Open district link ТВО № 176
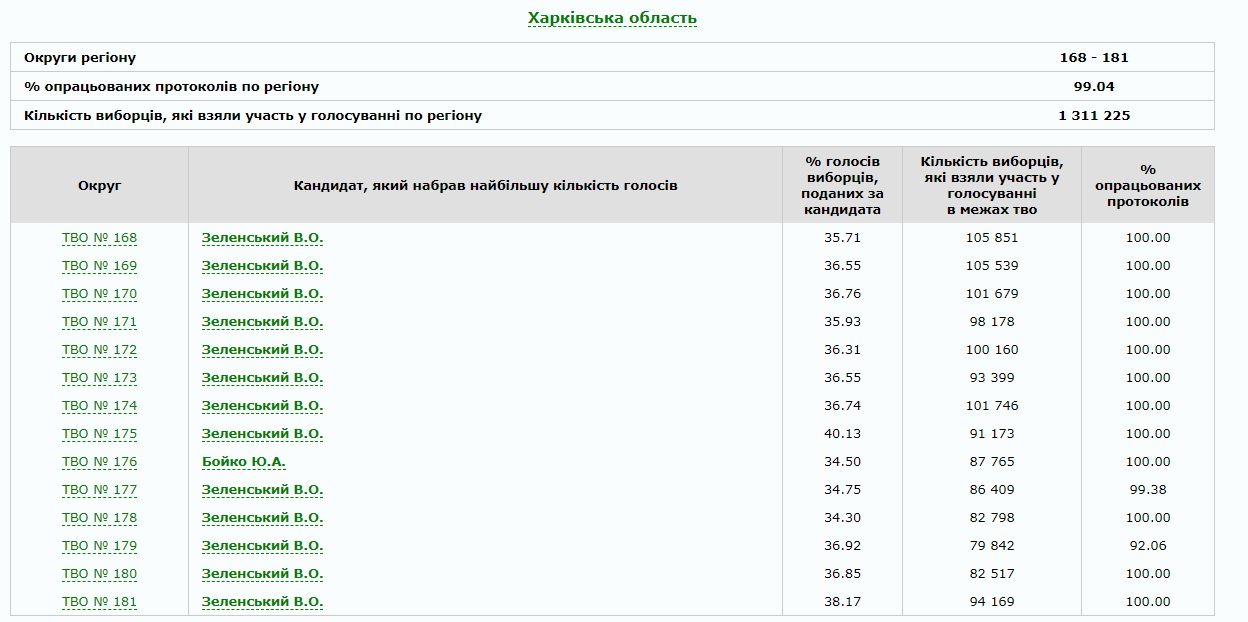The width and height of the screenshot is (1248, 622). point(99,462)
